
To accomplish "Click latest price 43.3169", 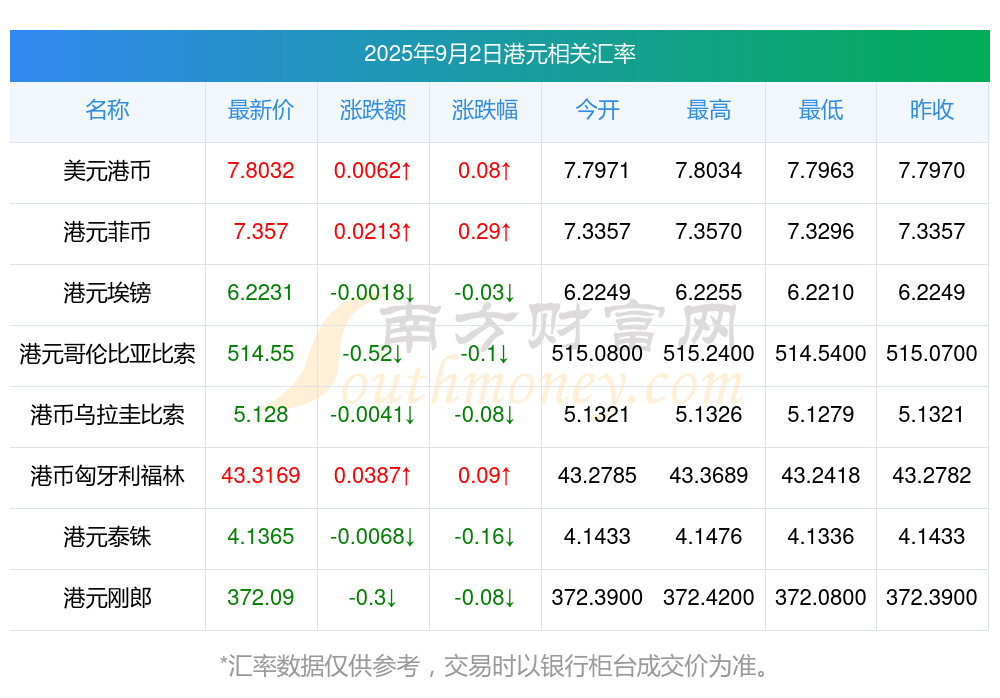I will click(x=261, y=475).
